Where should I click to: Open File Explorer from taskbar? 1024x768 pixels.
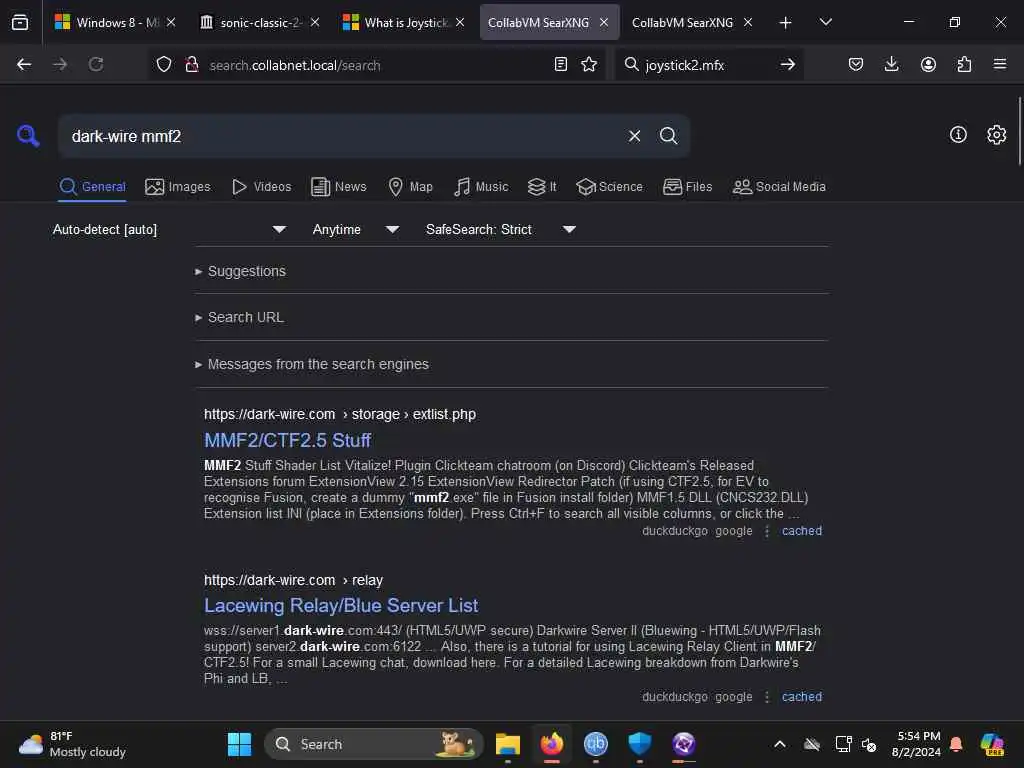tap(507, 744)
